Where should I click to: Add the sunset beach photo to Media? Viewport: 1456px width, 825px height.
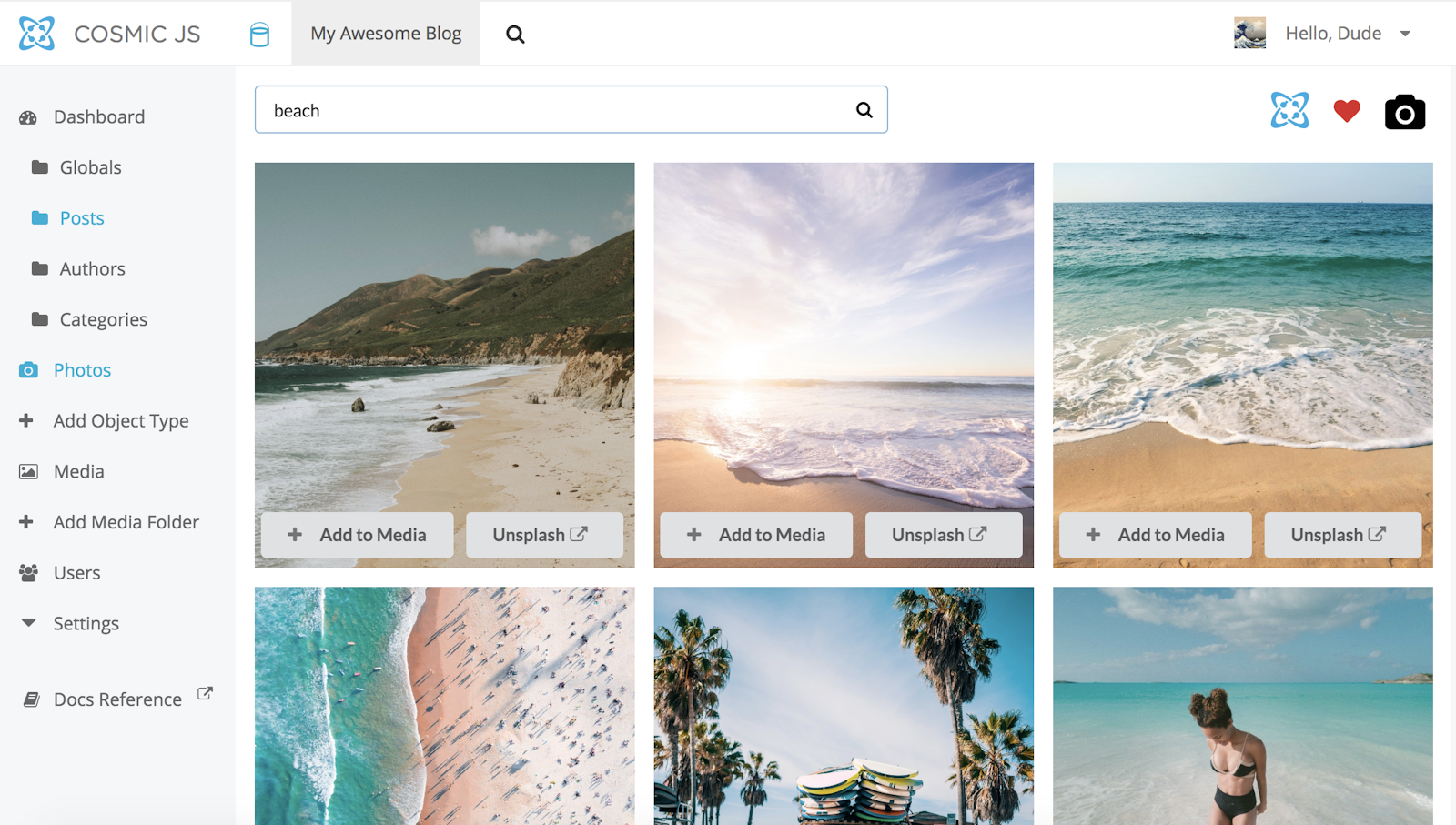[x=756, y=535]
